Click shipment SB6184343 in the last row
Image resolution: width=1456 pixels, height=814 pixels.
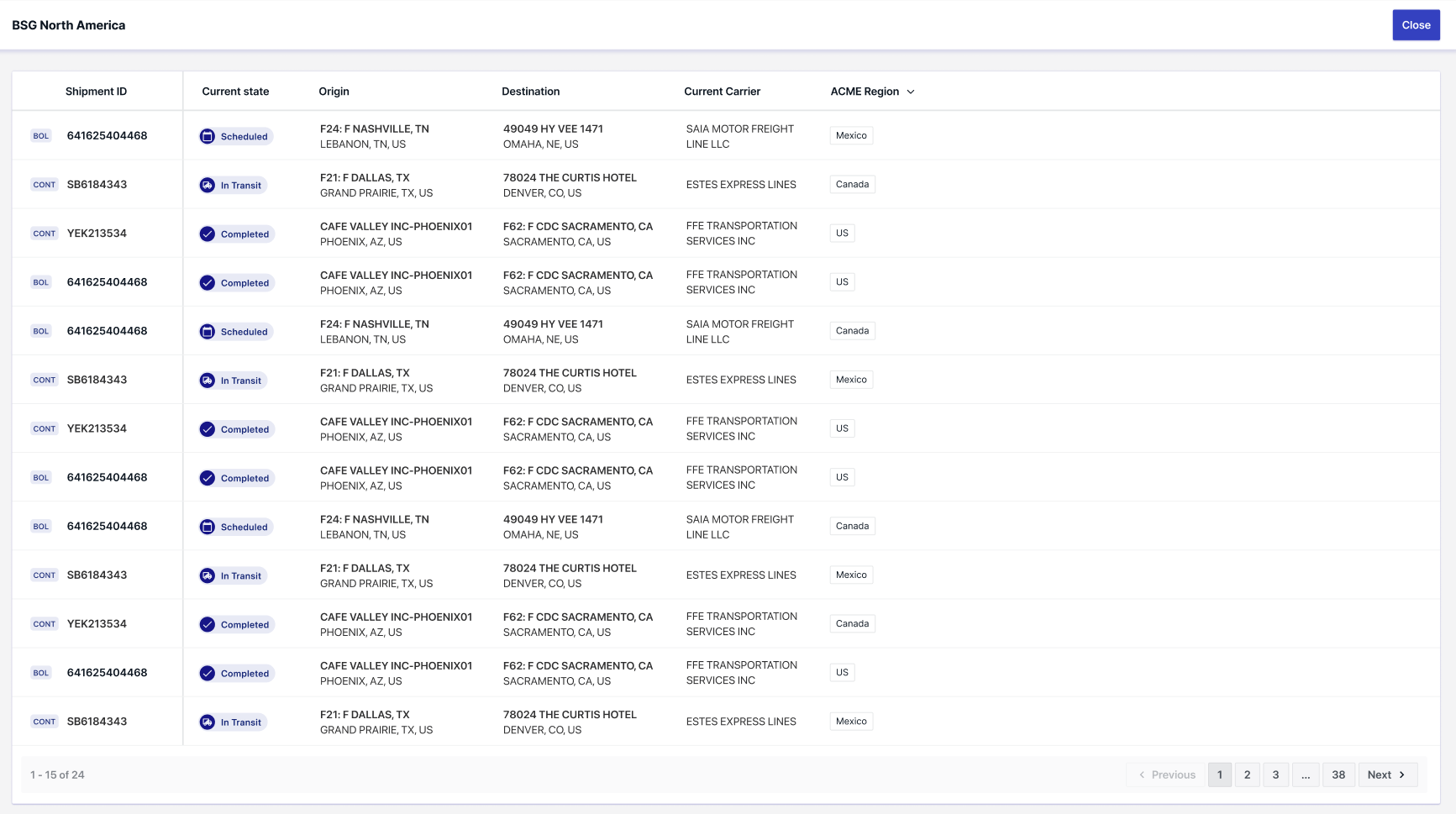pos(97,721)
